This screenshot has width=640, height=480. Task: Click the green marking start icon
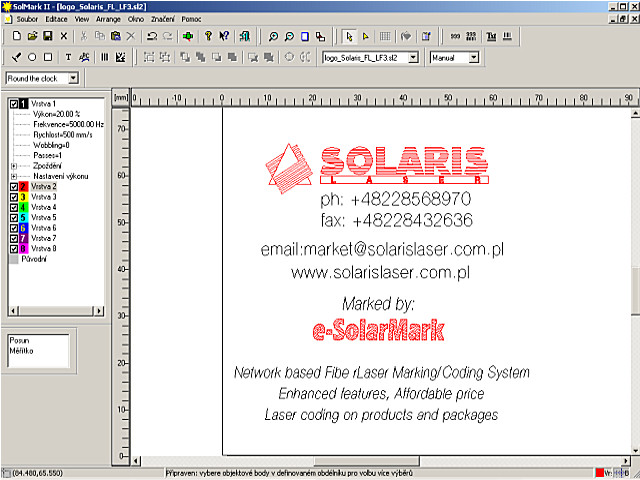coord(188,36)
